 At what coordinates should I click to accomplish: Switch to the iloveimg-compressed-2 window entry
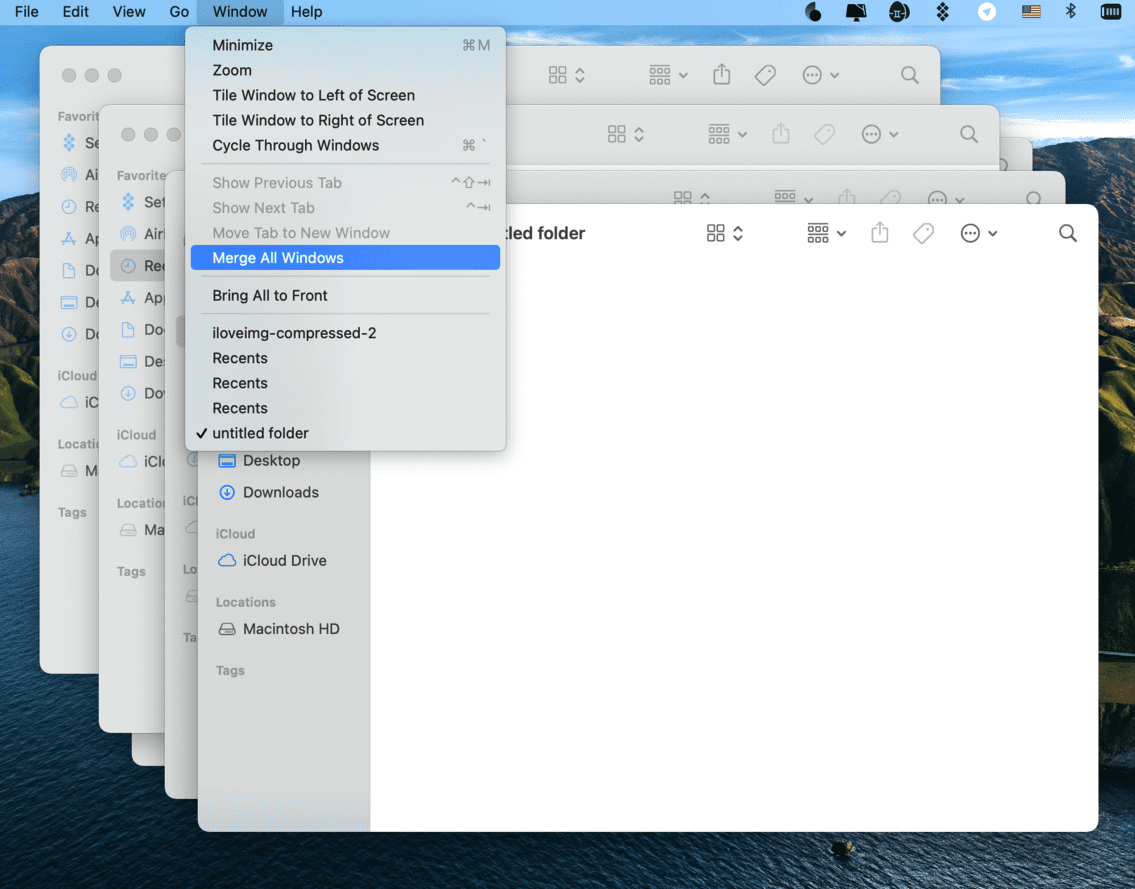(x=345, y=333)
